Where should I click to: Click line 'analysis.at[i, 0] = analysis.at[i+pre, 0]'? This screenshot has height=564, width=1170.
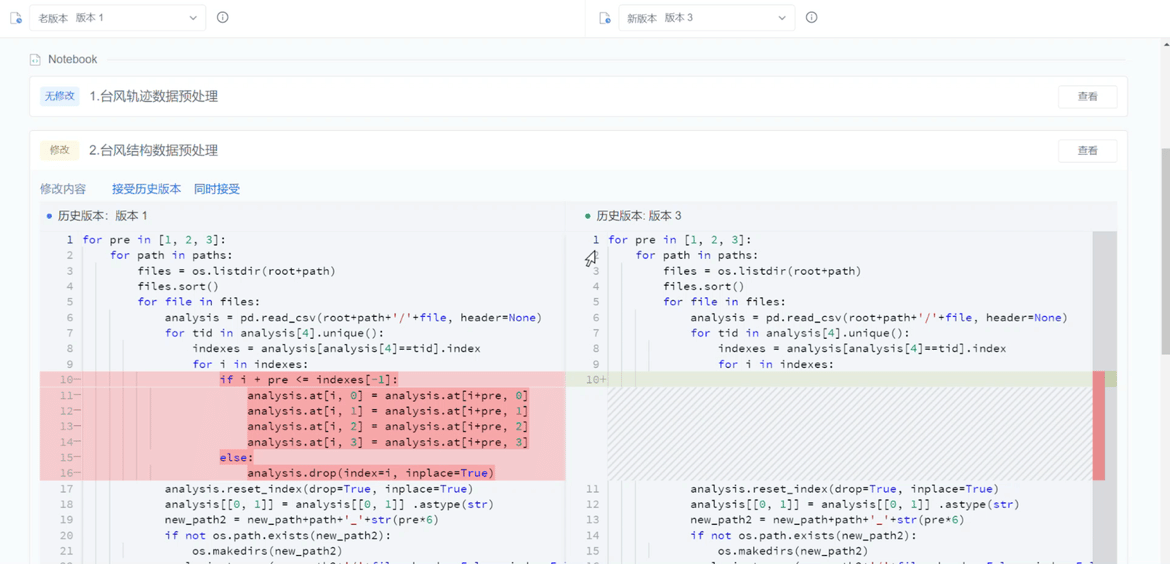pyautogui.click(x=388, y=395)
